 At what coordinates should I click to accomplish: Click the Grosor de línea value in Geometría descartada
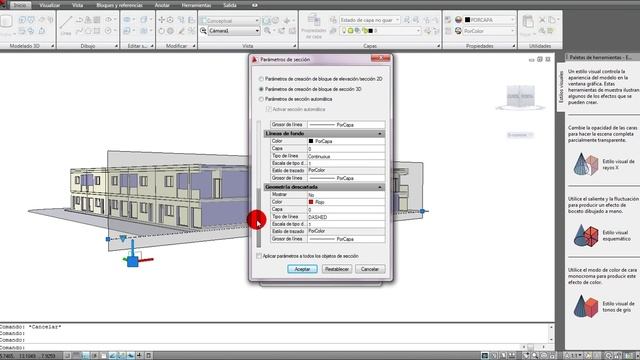[x=346, y=239]
